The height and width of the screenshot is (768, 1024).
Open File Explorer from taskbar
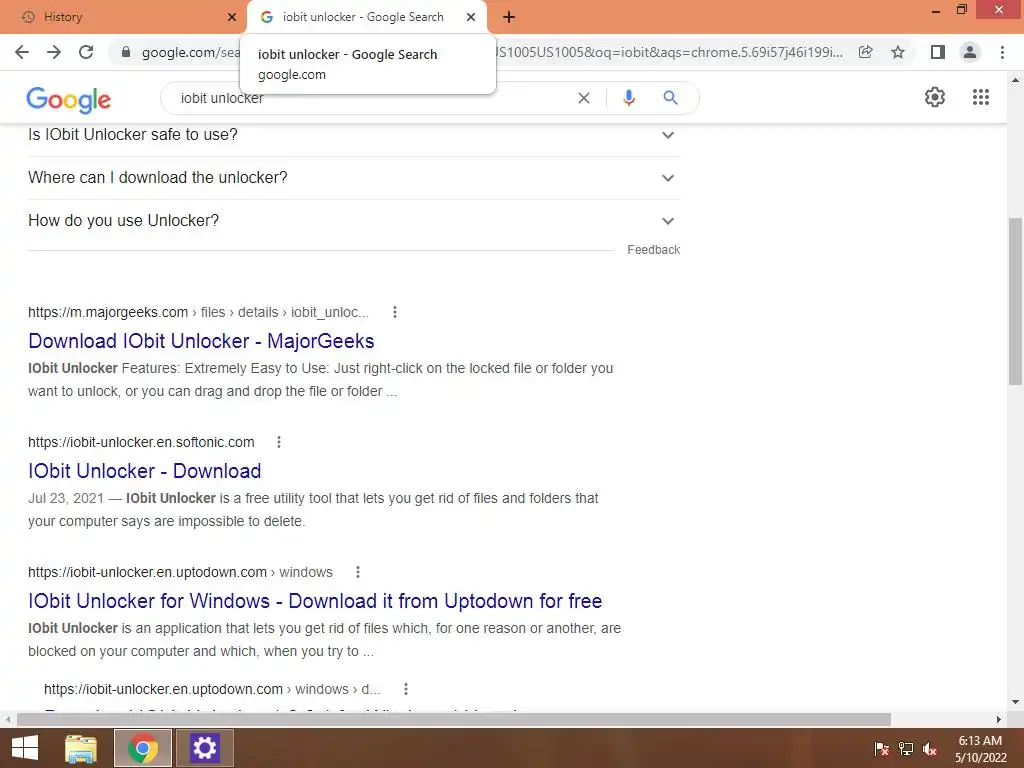pyautogui.click(x=81, y=748)
